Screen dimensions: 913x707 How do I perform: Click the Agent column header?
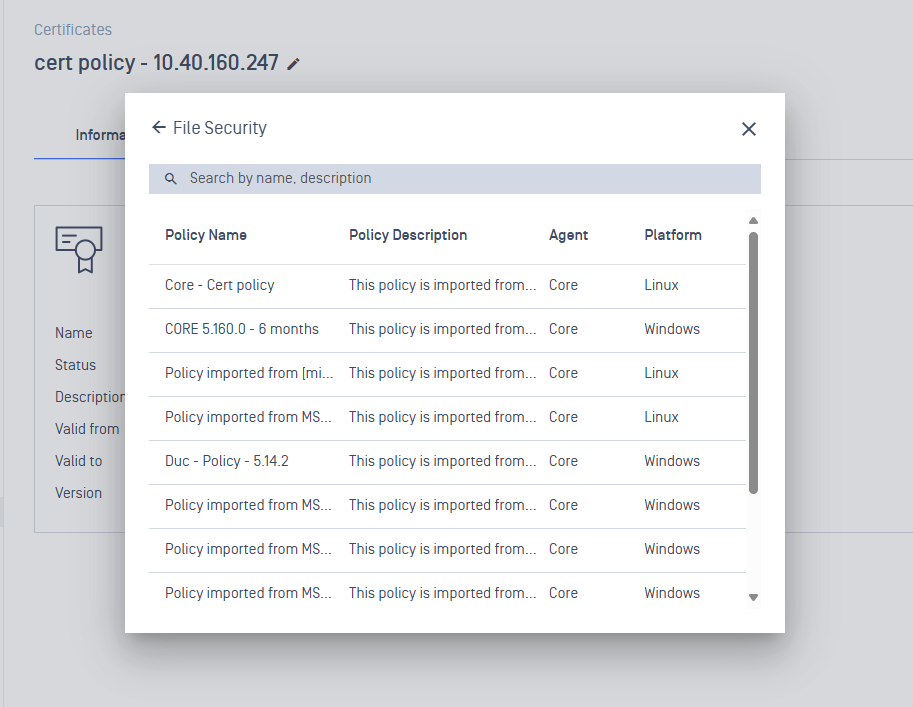click(x=568, y=235)
